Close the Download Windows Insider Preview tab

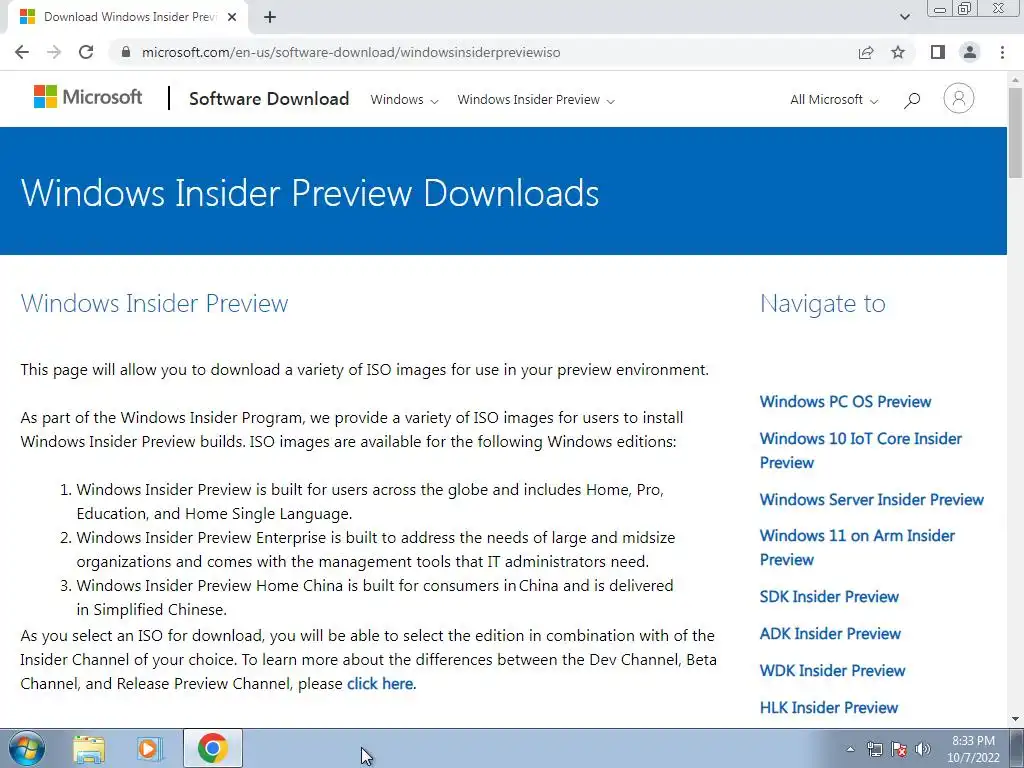(x=232, y=18)
